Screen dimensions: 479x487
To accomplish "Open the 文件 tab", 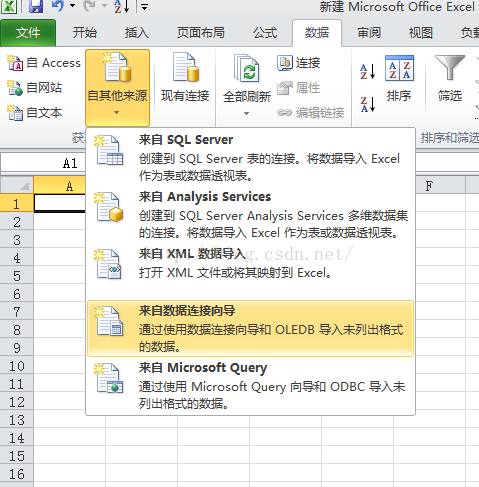I will pos(28,33).
